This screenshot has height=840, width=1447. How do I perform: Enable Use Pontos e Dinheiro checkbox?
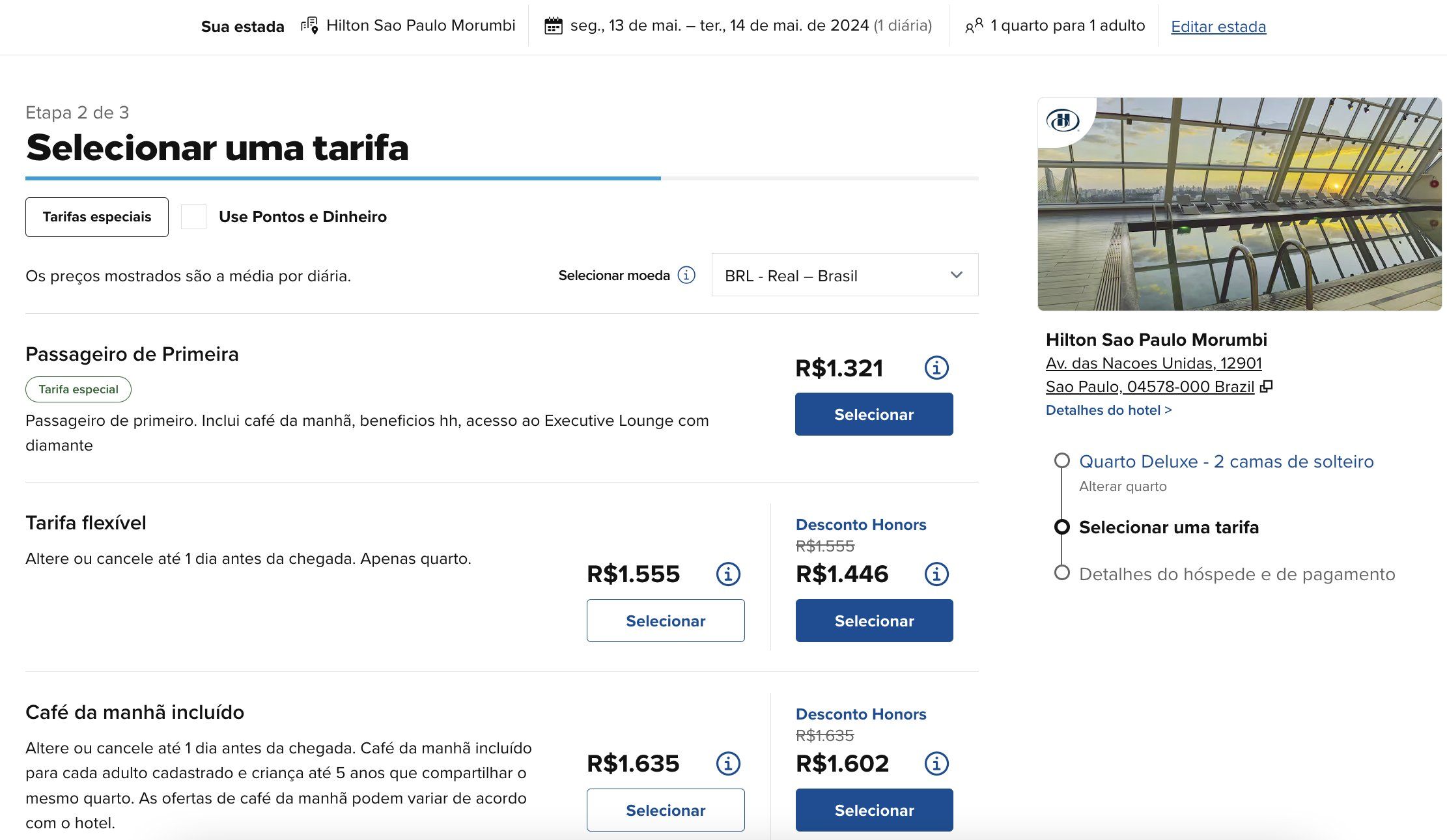193,217
